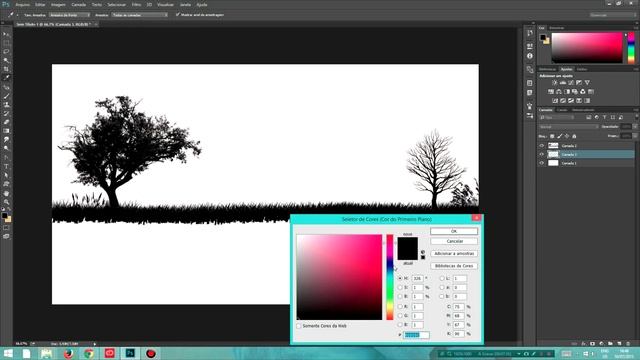
Task: Select the Clone Stamp tool
Action: [x=6, y=104]
